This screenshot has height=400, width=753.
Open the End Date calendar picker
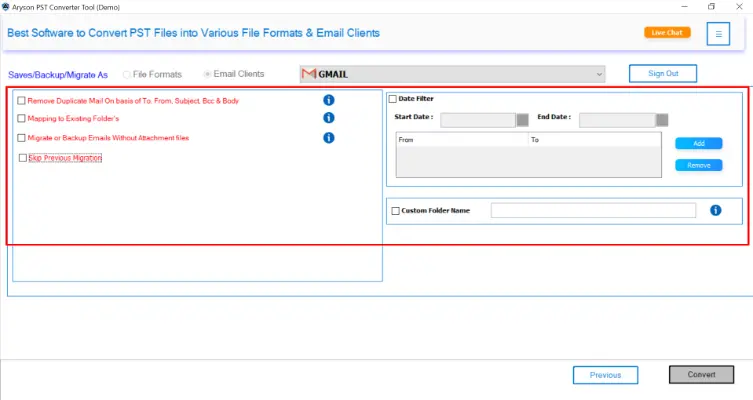click(x=662, y=120)
